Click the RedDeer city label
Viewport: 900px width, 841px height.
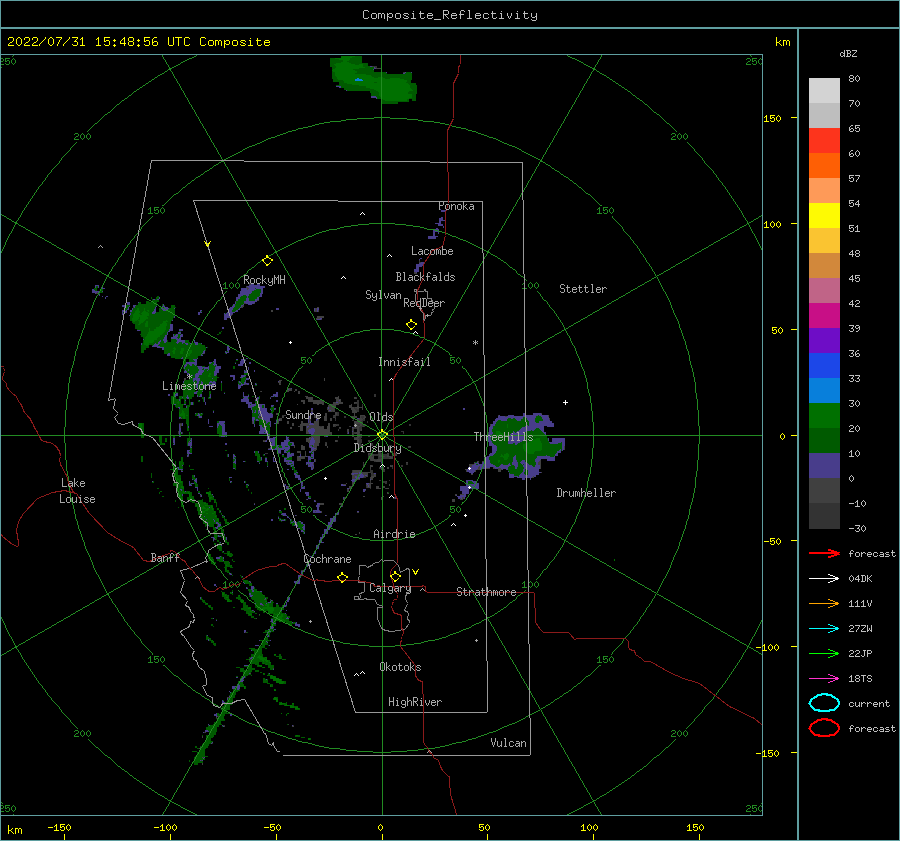[x=424, y=303]
